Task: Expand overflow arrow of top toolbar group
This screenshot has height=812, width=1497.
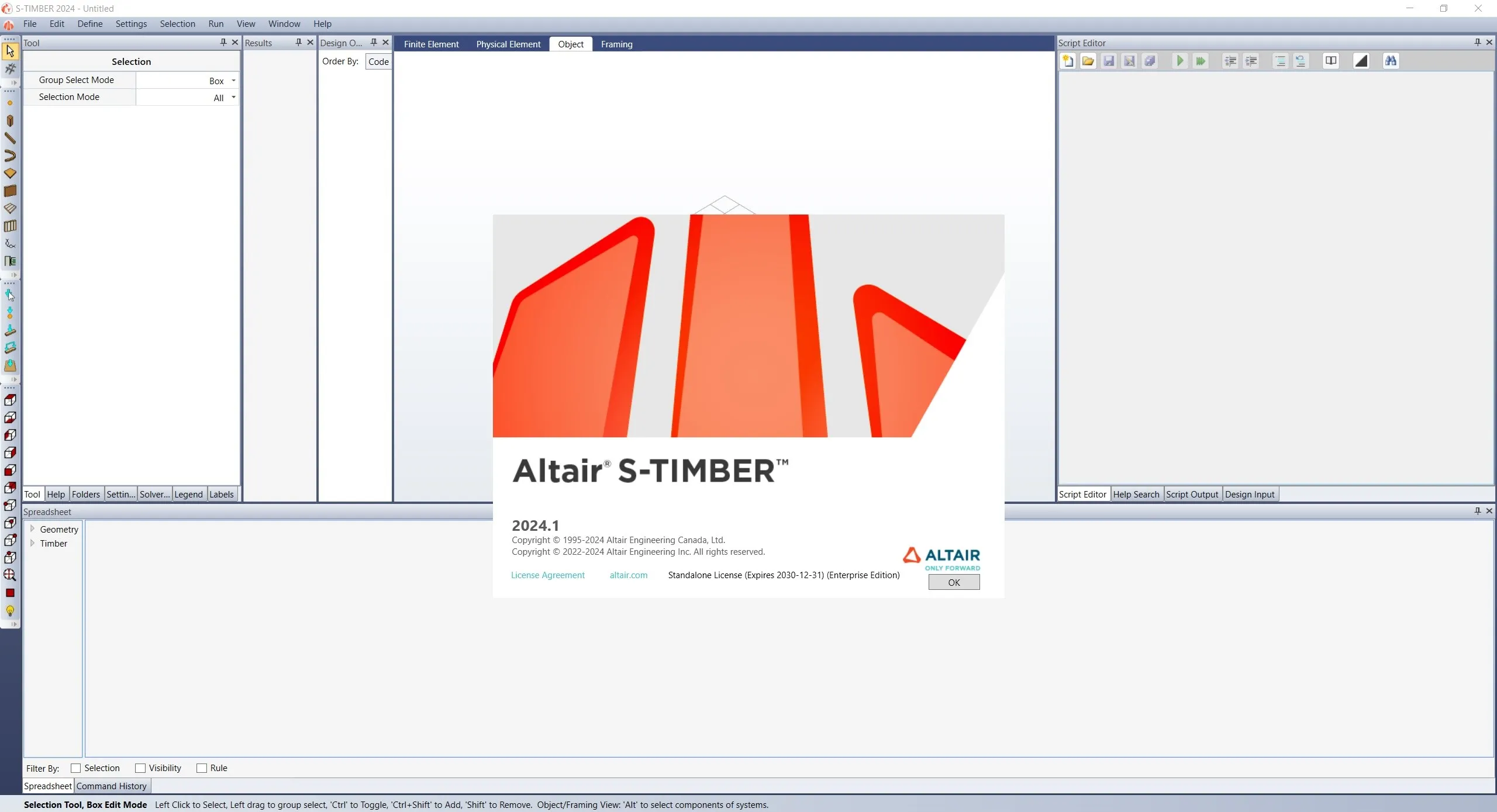Action: pyautogui.click(x=13, y=83)
